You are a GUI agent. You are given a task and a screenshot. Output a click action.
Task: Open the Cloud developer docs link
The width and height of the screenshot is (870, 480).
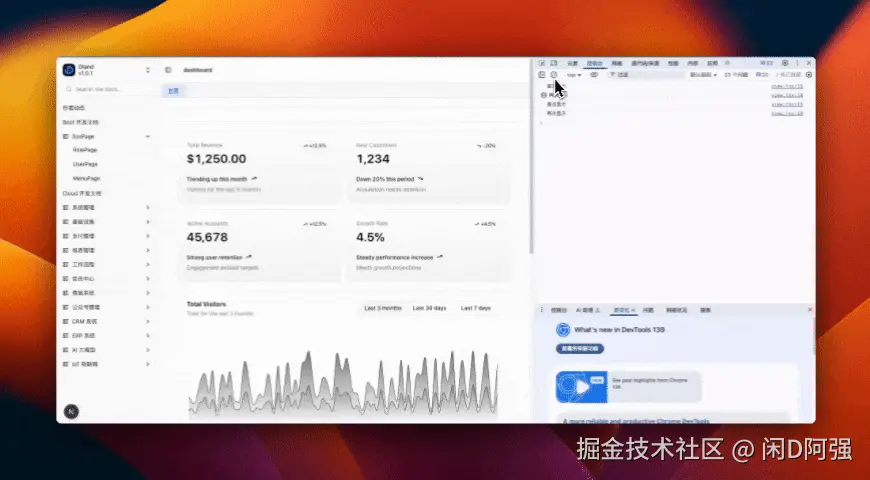pos(82,193)
